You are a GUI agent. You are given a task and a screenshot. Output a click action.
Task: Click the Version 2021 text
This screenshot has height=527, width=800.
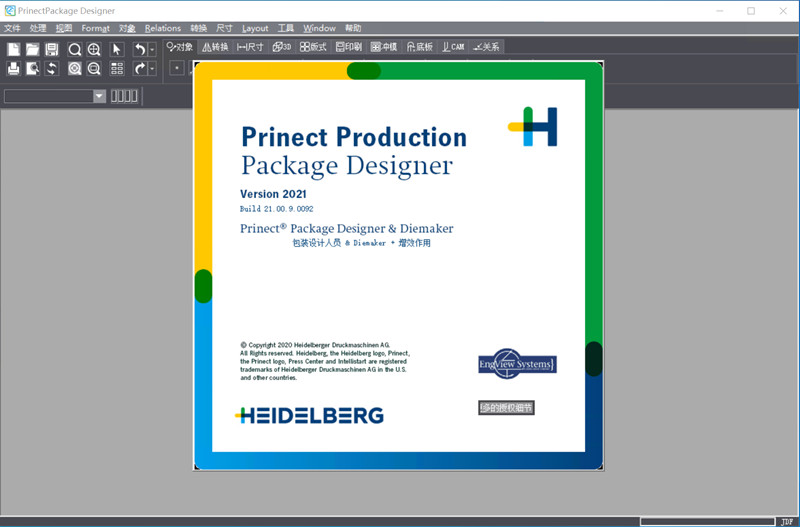(273, 194)
